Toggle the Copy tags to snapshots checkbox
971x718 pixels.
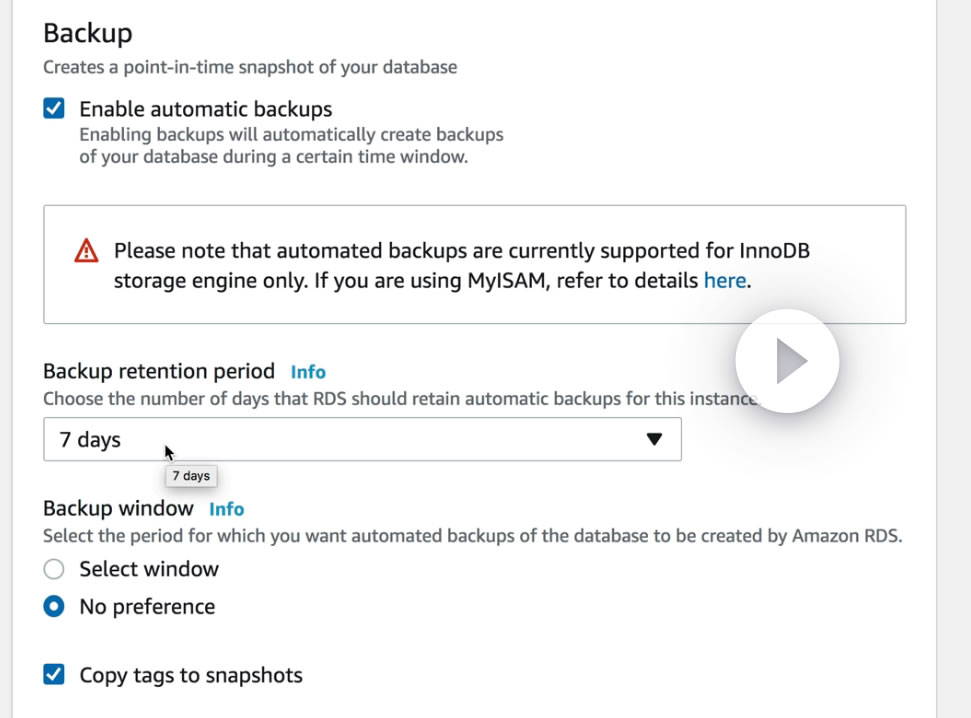(54, 675)
